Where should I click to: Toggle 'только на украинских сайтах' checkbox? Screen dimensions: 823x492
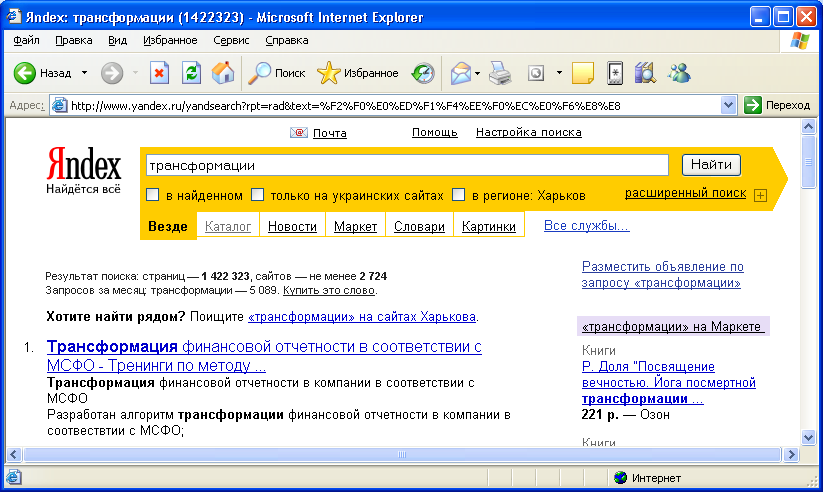(x=257, y=194)
